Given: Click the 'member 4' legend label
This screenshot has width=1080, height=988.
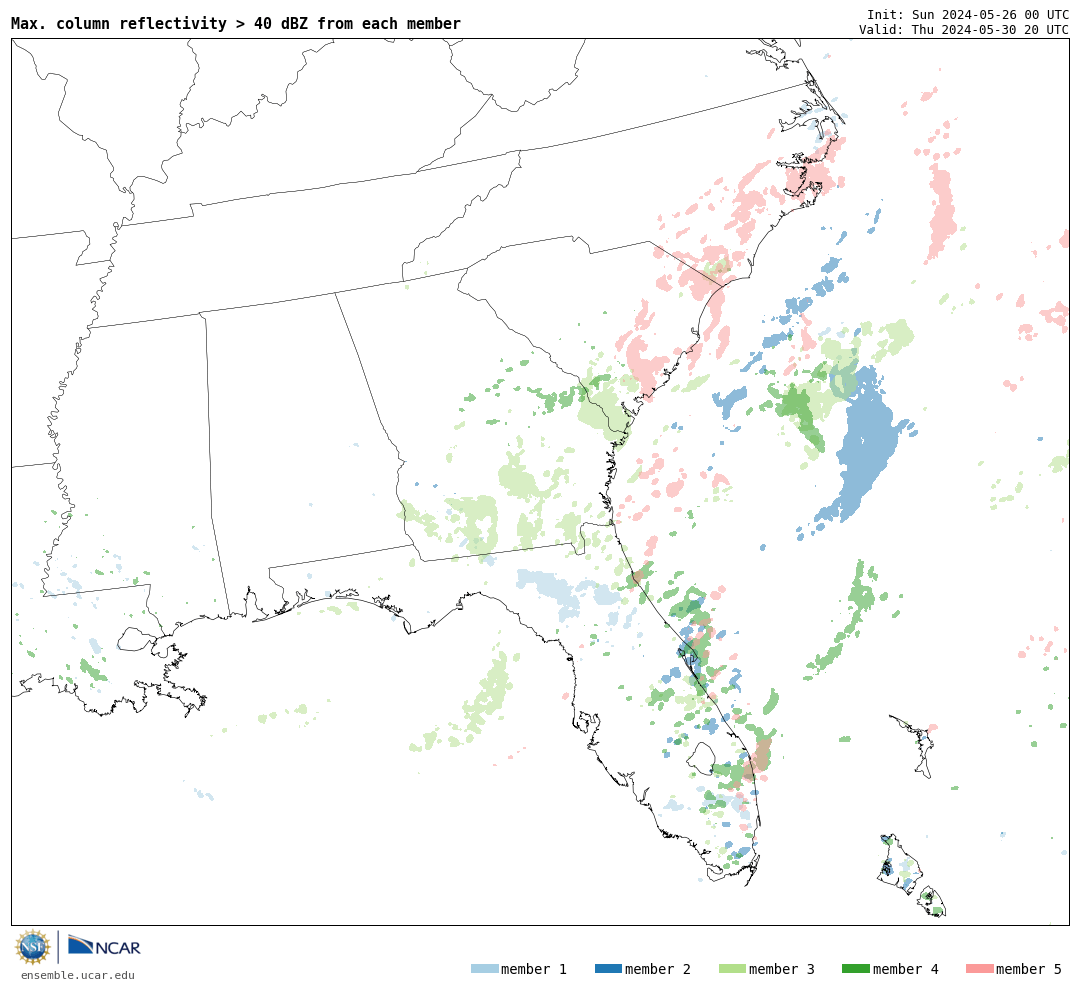Looking at the screenshot, I should click(x=906, y=969).
